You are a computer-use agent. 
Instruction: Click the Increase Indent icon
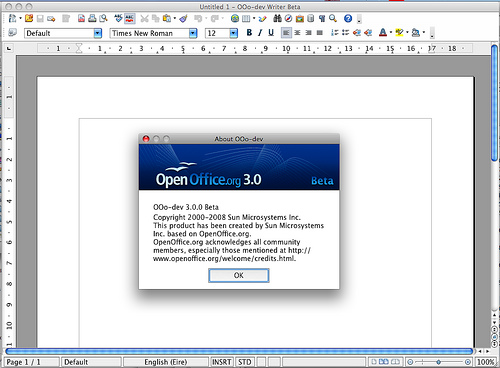tap(368, 33)
